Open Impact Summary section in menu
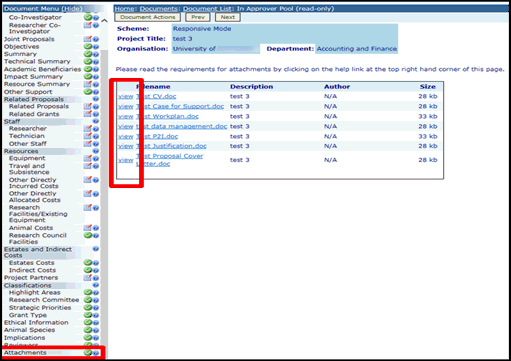Screen dimensions: 511x361 tap(33, 76)
